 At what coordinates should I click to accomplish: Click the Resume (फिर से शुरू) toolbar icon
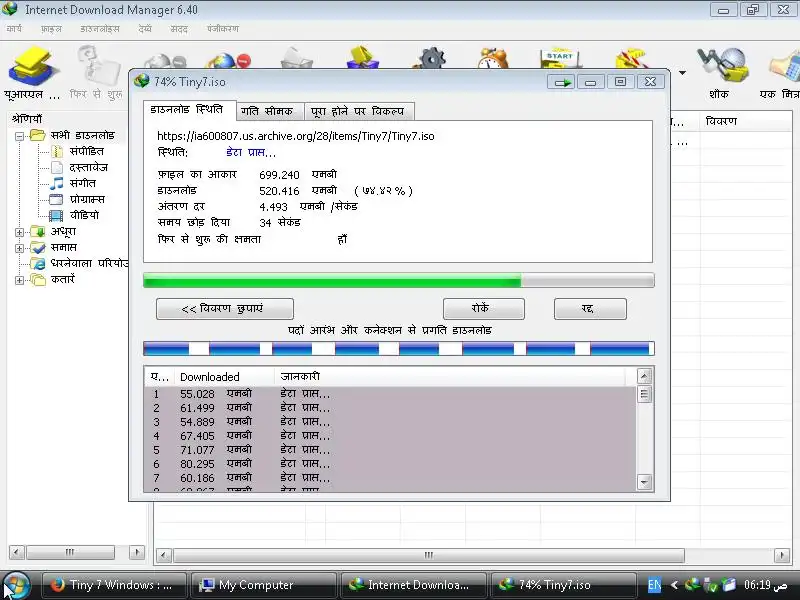click(98, 66)
